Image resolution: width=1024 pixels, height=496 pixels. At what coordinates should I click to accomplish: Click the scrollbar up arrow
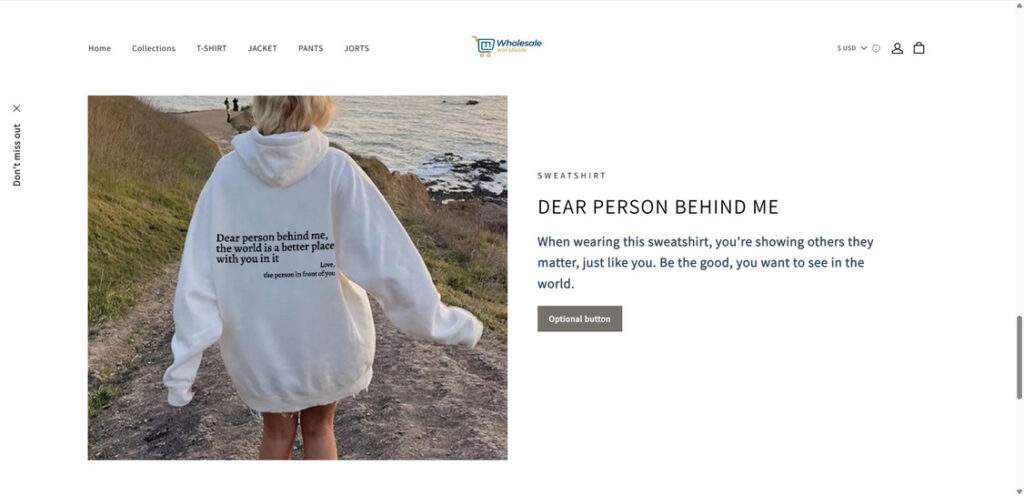coord(1019,5)
